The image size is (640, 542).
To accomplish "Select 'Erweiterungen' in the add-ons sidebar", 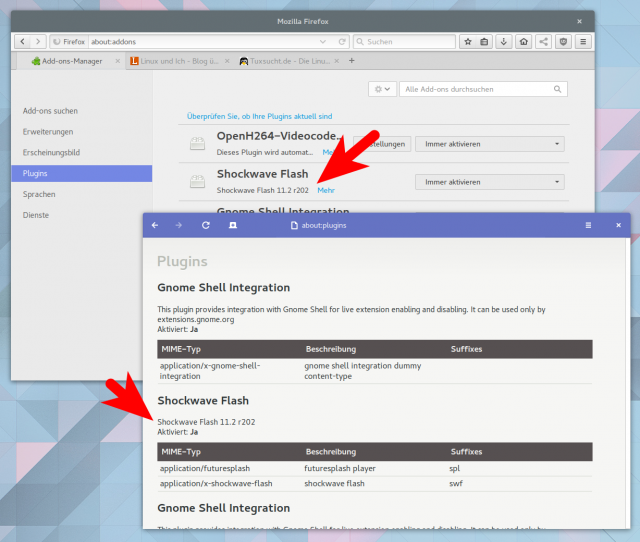I will (x=46, y=131).
